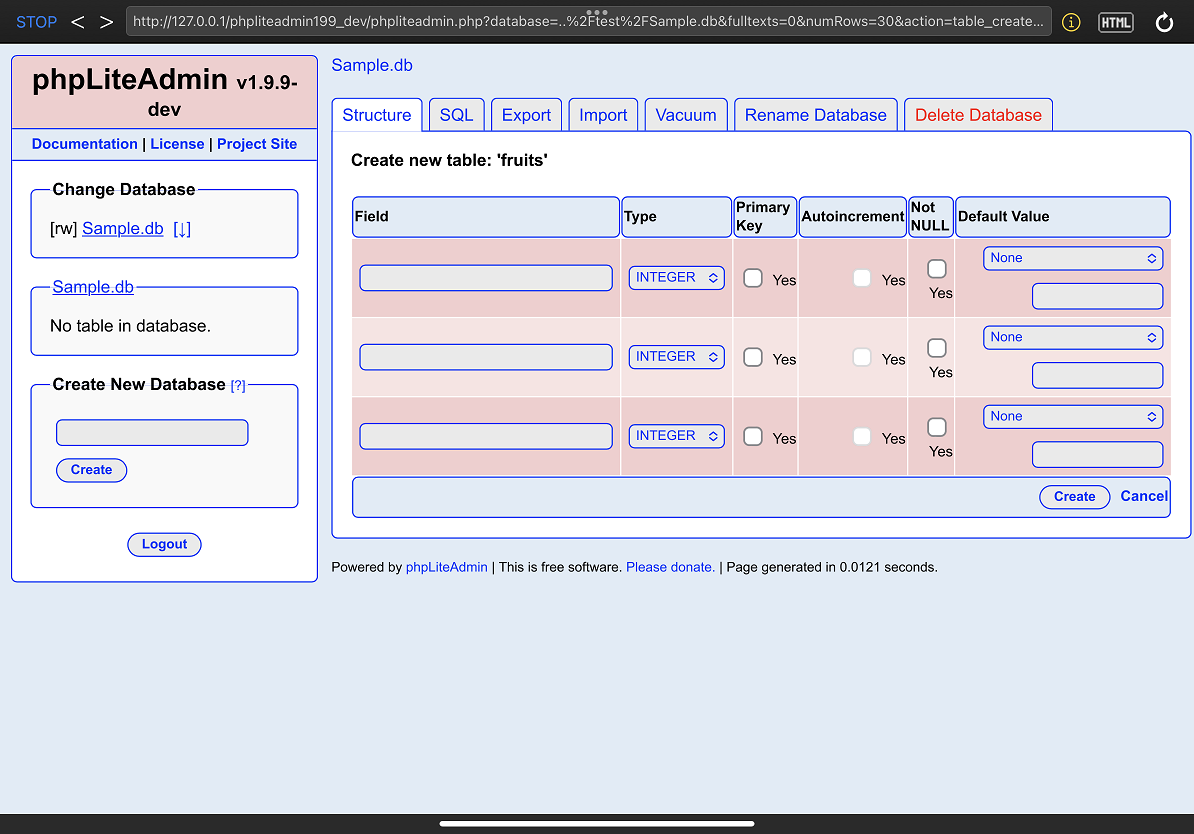Click Create under Create New Database
Viewport: 1194px width, 834px height.
(x=91, y=470)
